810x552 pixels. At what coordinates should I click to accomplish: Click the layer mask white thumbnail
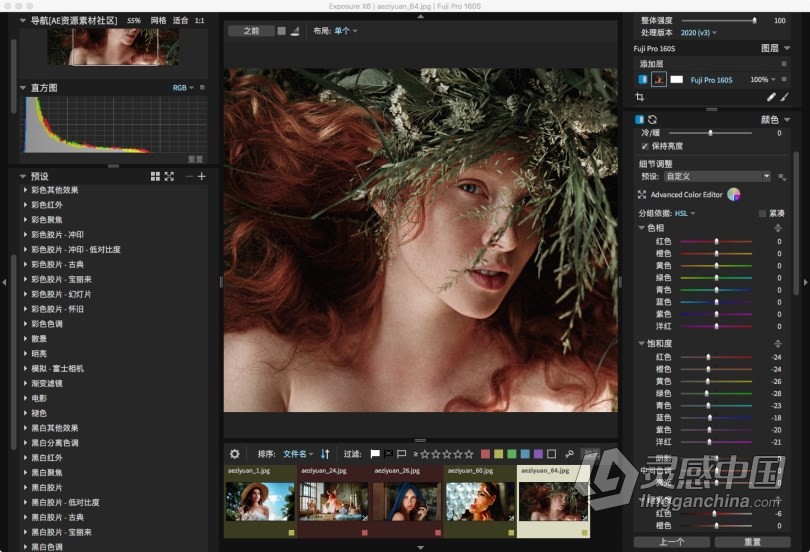(676, 80)
